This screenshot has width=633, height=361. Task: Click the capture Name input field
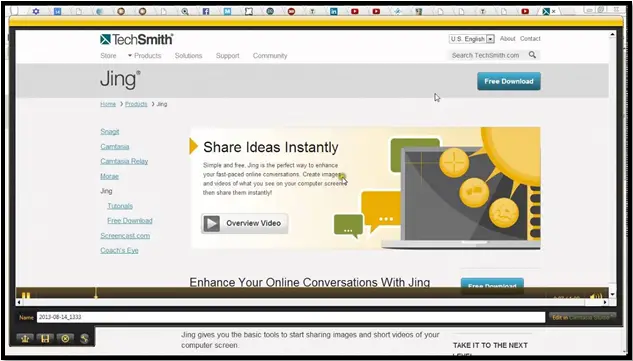[x=291, y=317]
